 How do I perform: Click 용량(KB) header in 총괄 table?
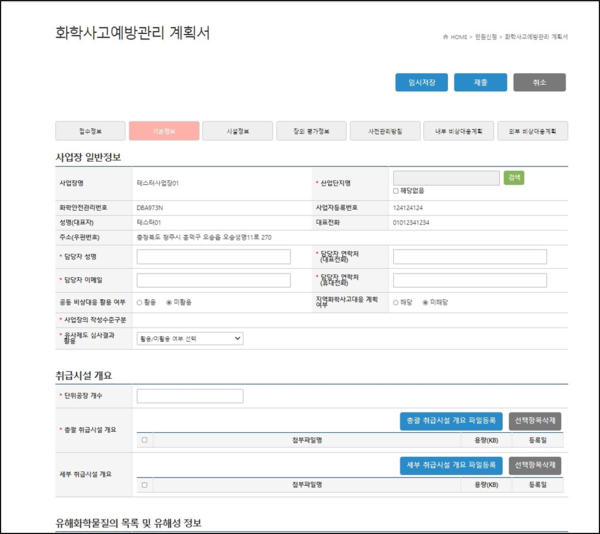point(486,440)
